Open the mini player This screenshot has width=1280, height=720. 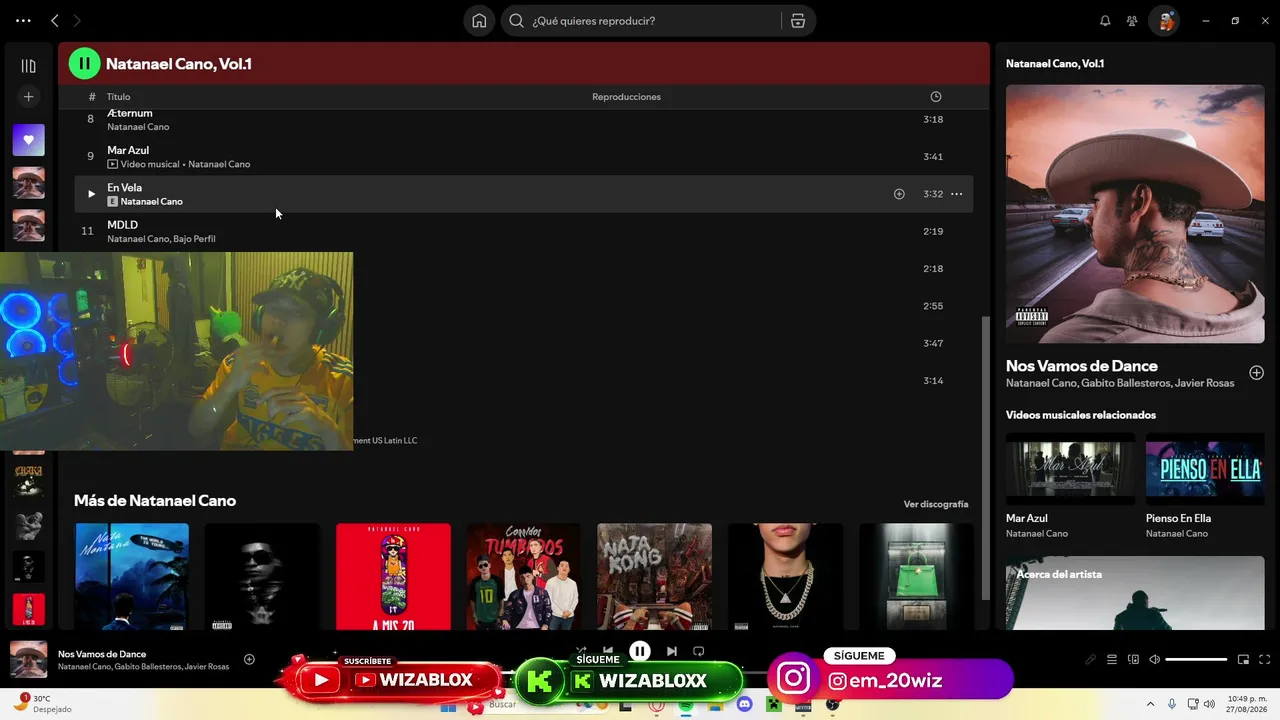(x=1243, y=659)
